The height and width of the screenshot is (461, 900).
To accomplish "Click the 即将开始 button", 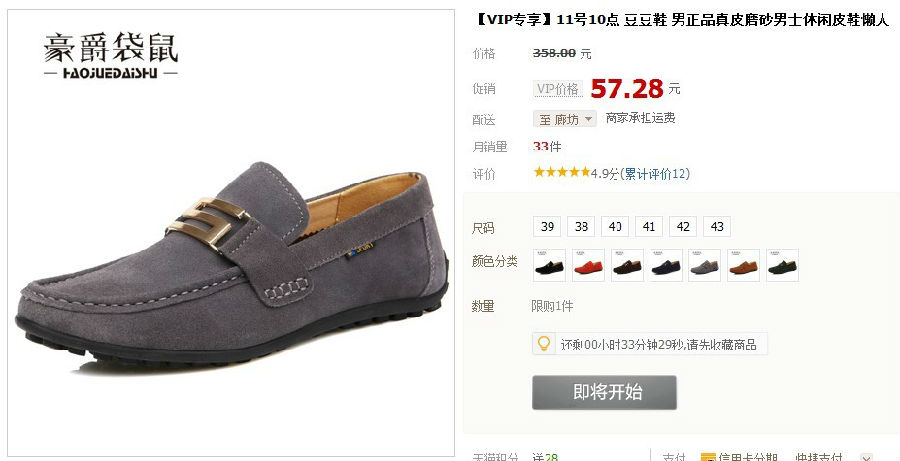I will (x=604, y=392).
